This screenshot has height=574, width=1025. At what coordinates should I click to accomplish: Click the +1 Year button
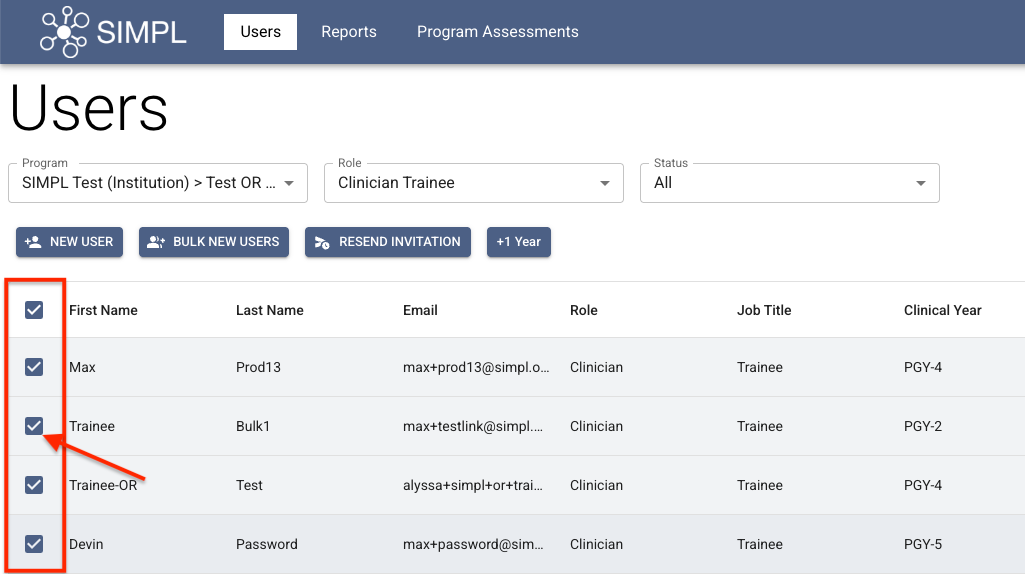pos(518,242)
